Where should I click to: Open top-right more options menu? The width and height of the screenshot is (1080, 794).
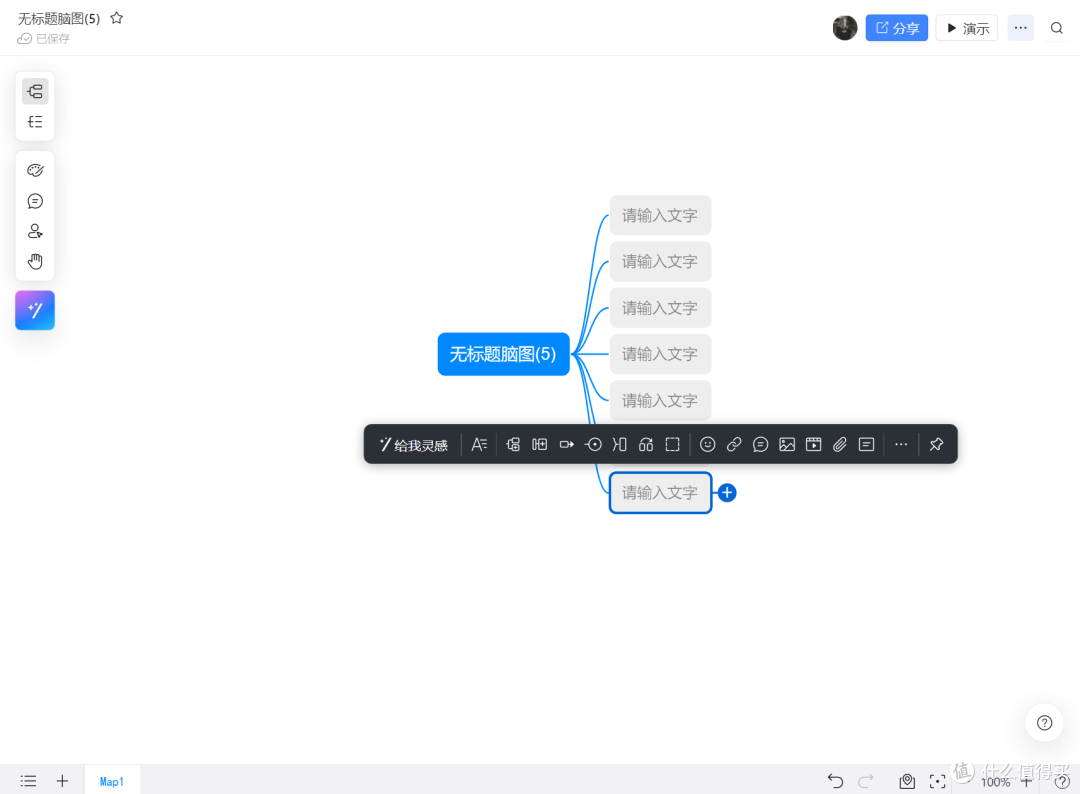pyautogui.click(x=1020, y=28)
